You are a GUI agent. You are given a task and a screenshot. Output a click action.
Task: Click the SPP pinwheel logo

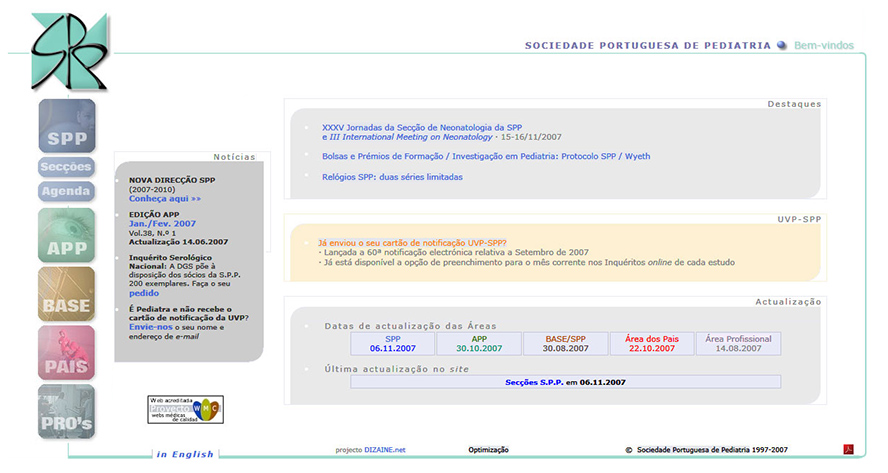pos(69,52)
